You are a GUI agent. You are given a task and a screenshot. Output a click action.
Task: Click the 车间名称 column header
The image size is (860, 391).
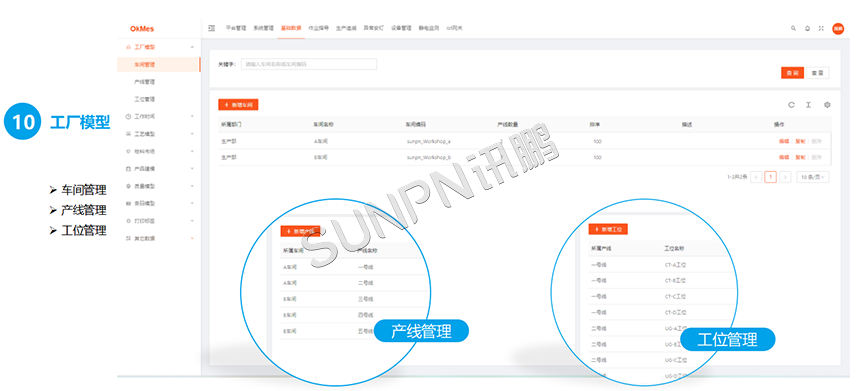[x=323, y=124]
